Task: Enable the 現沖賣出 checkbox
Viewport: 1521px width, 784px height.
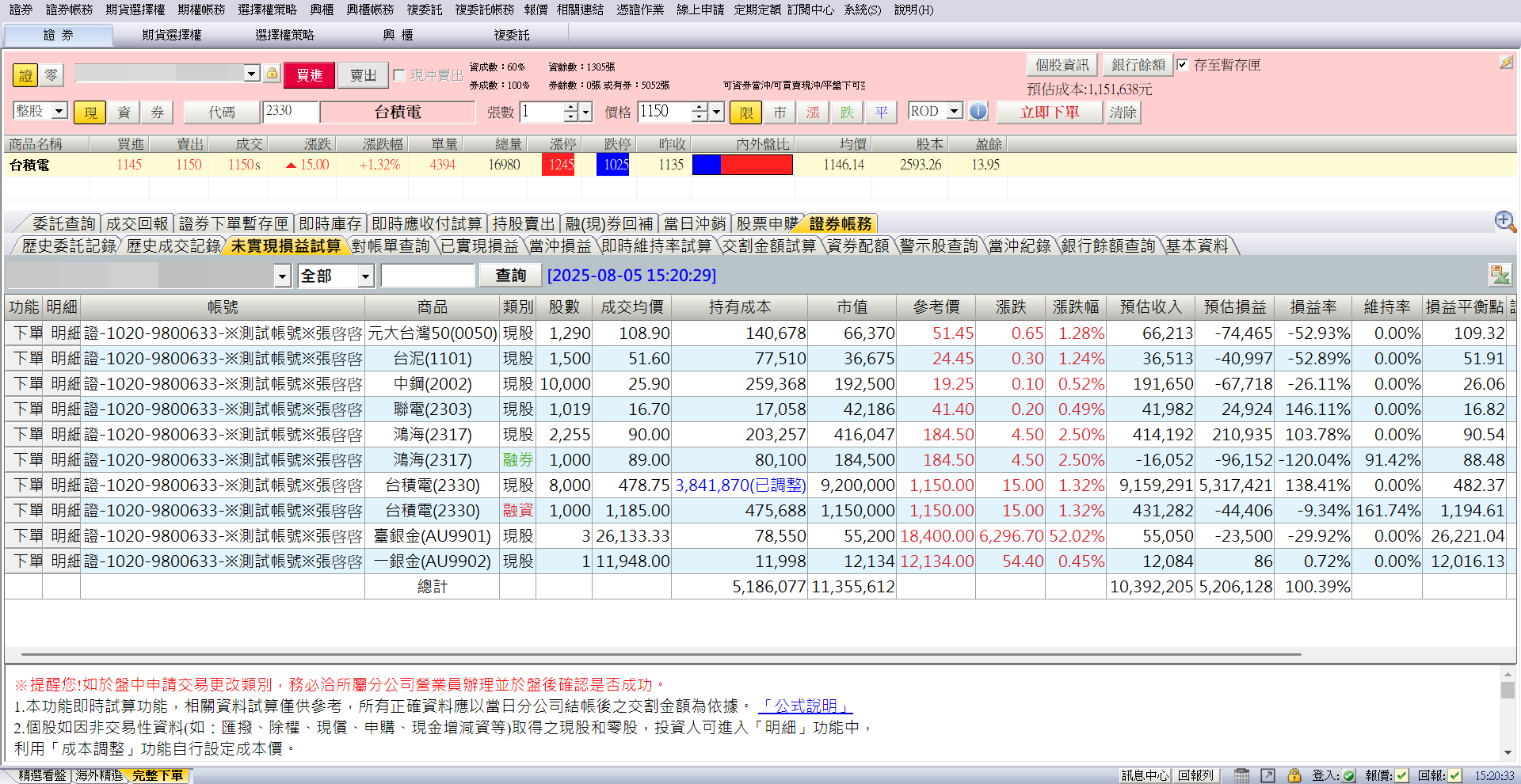Action: [x=399, y=75]
